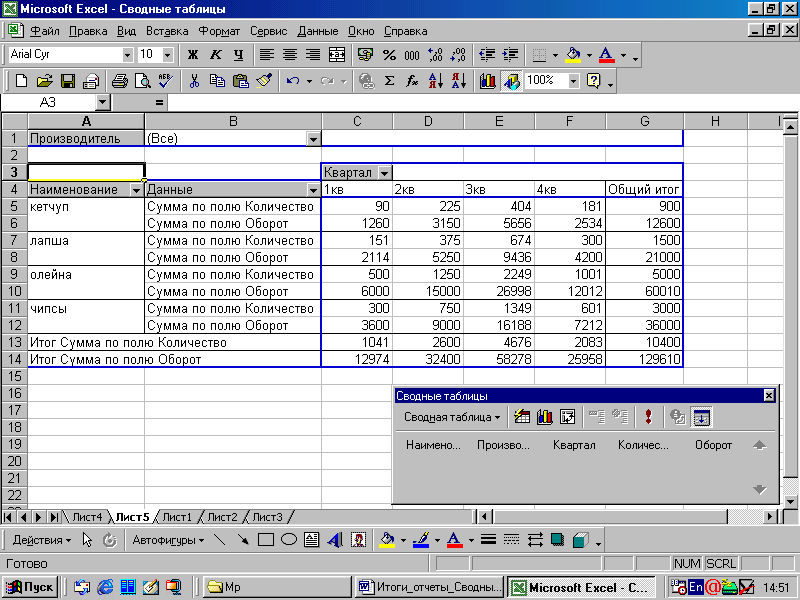Expand the Производитель (Все) filter dropdown

coord(313,139)
